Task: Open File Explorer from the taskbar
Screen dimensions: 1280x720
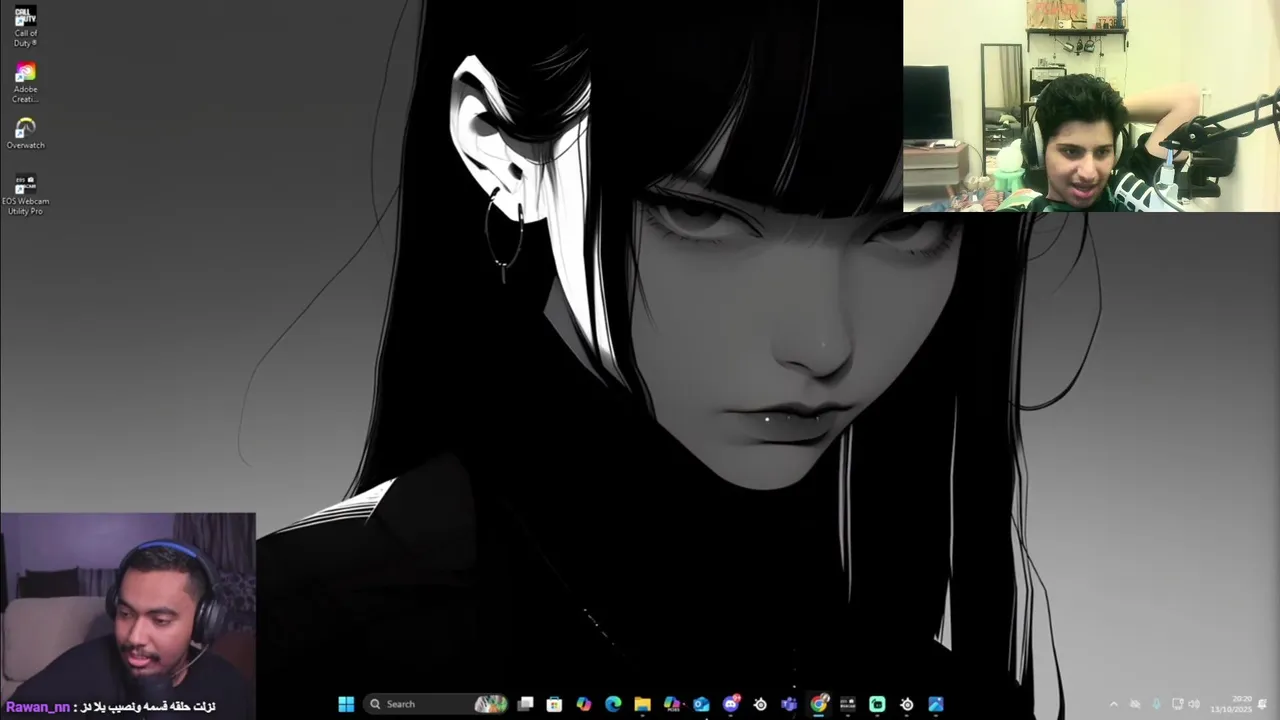Action: pos(642,704)
